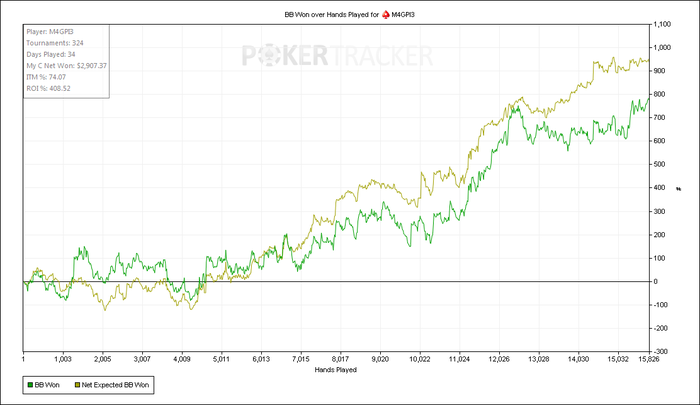Click the 0 y-axis tick label
The height and width of the screenshot is (405, 700).
click(x=656, y=281)
